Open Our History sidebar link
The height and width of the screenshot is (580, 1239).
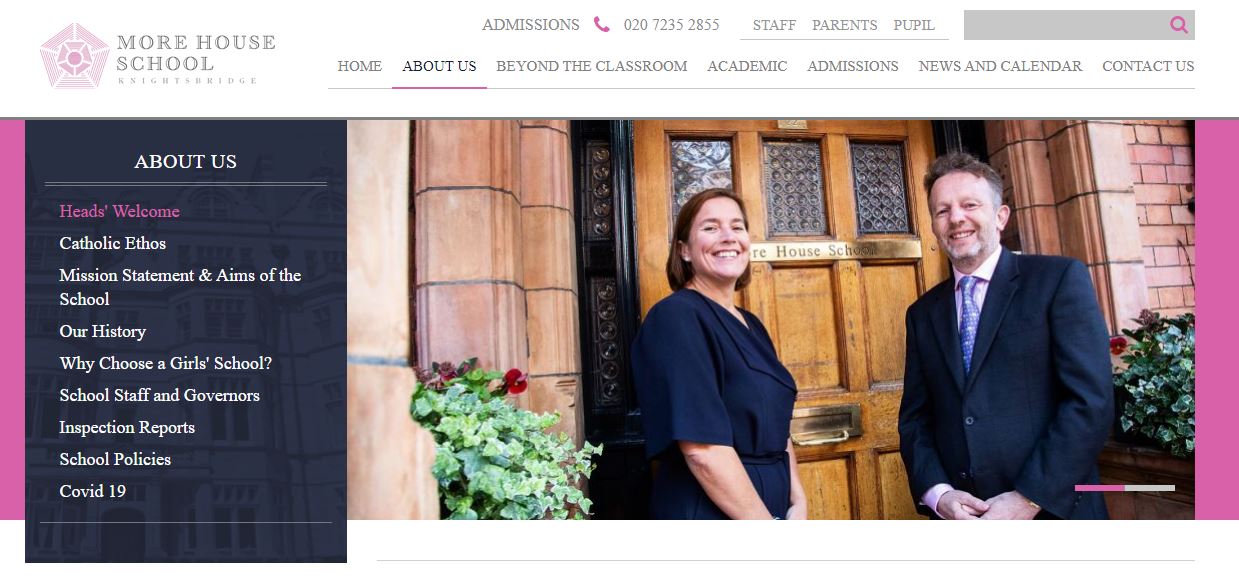[x=103, y=331]
